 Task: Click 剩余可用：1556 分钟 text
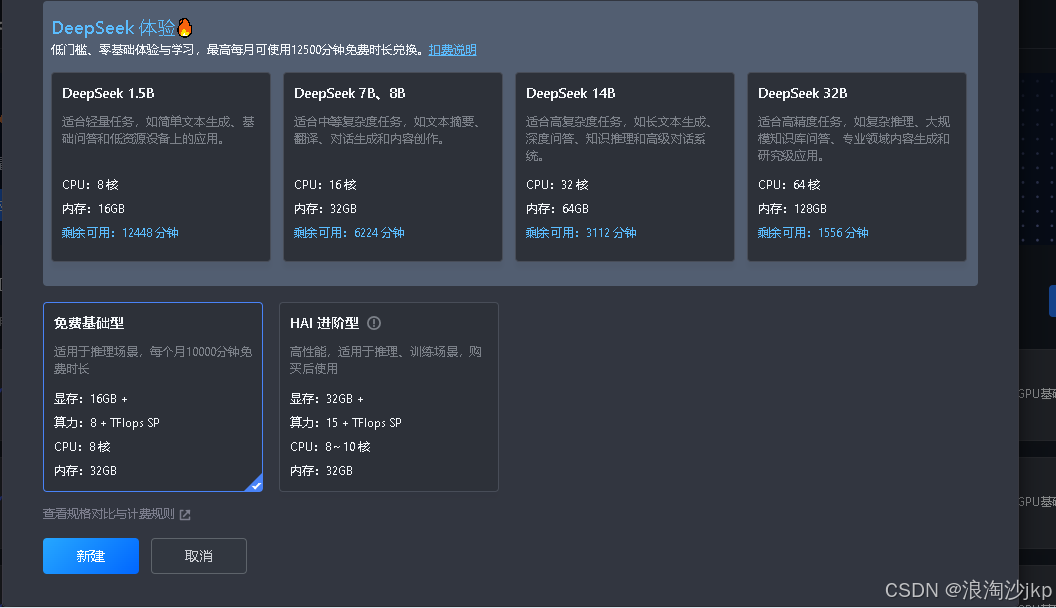tap(813, 233)
